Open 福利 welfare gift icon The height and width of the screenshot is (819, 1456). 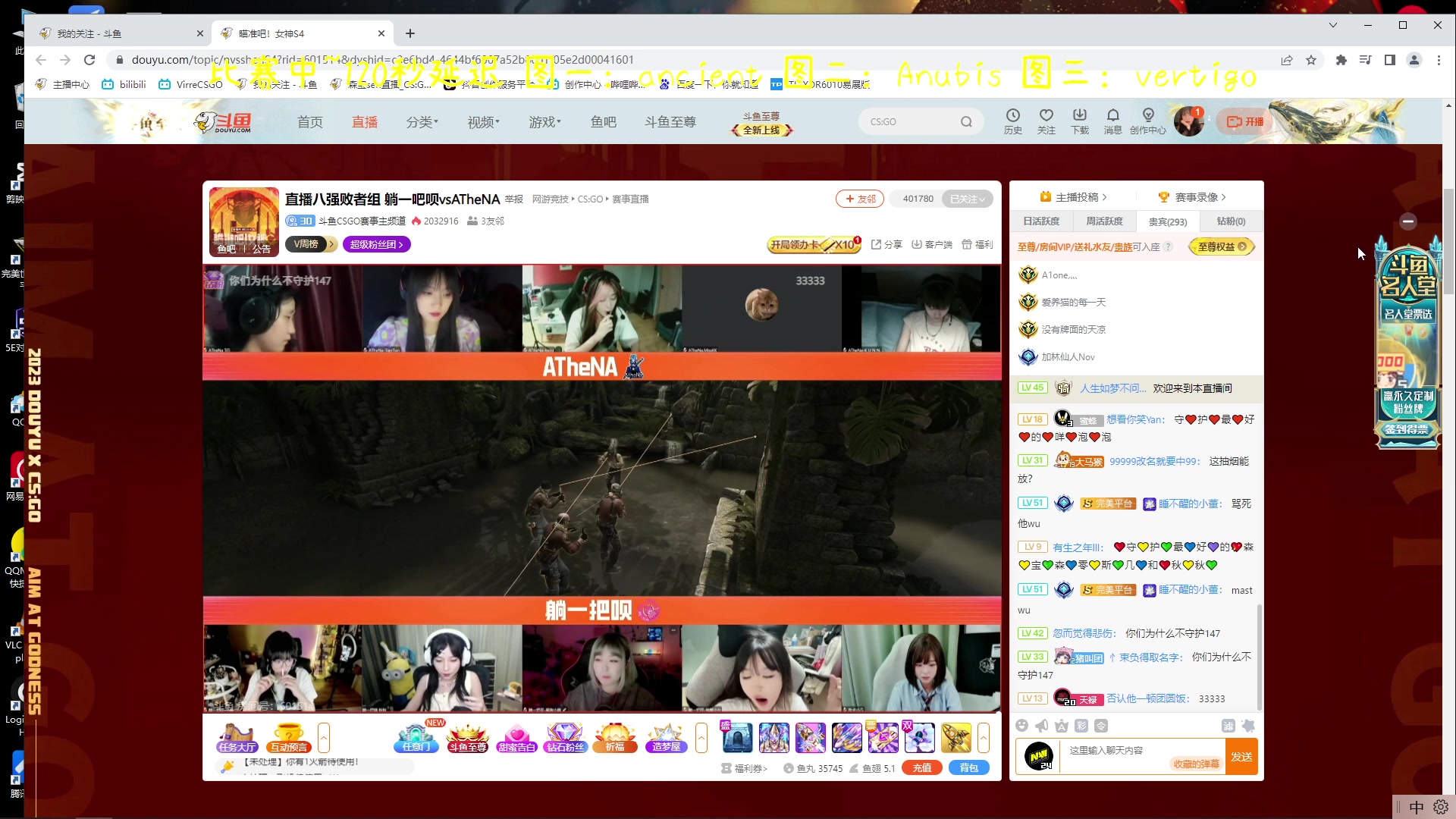pyautogui.click(x=977, y=244)
